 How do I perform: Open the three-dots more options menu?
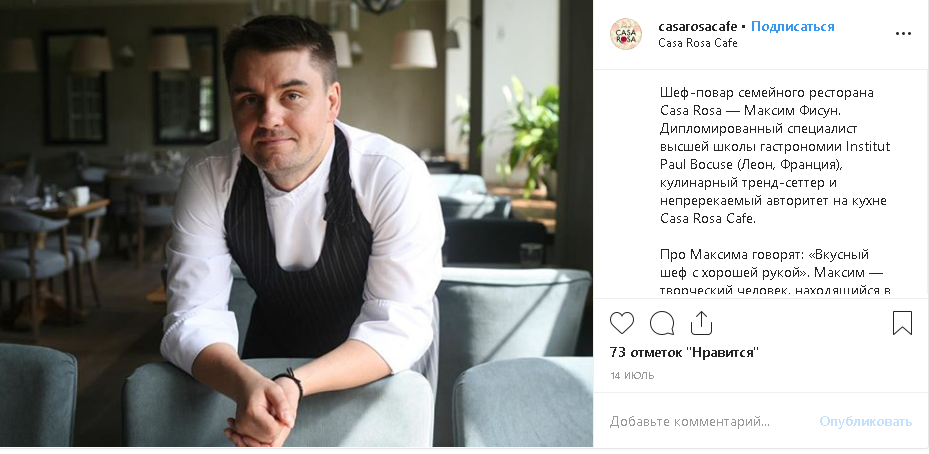pos(903,34)
